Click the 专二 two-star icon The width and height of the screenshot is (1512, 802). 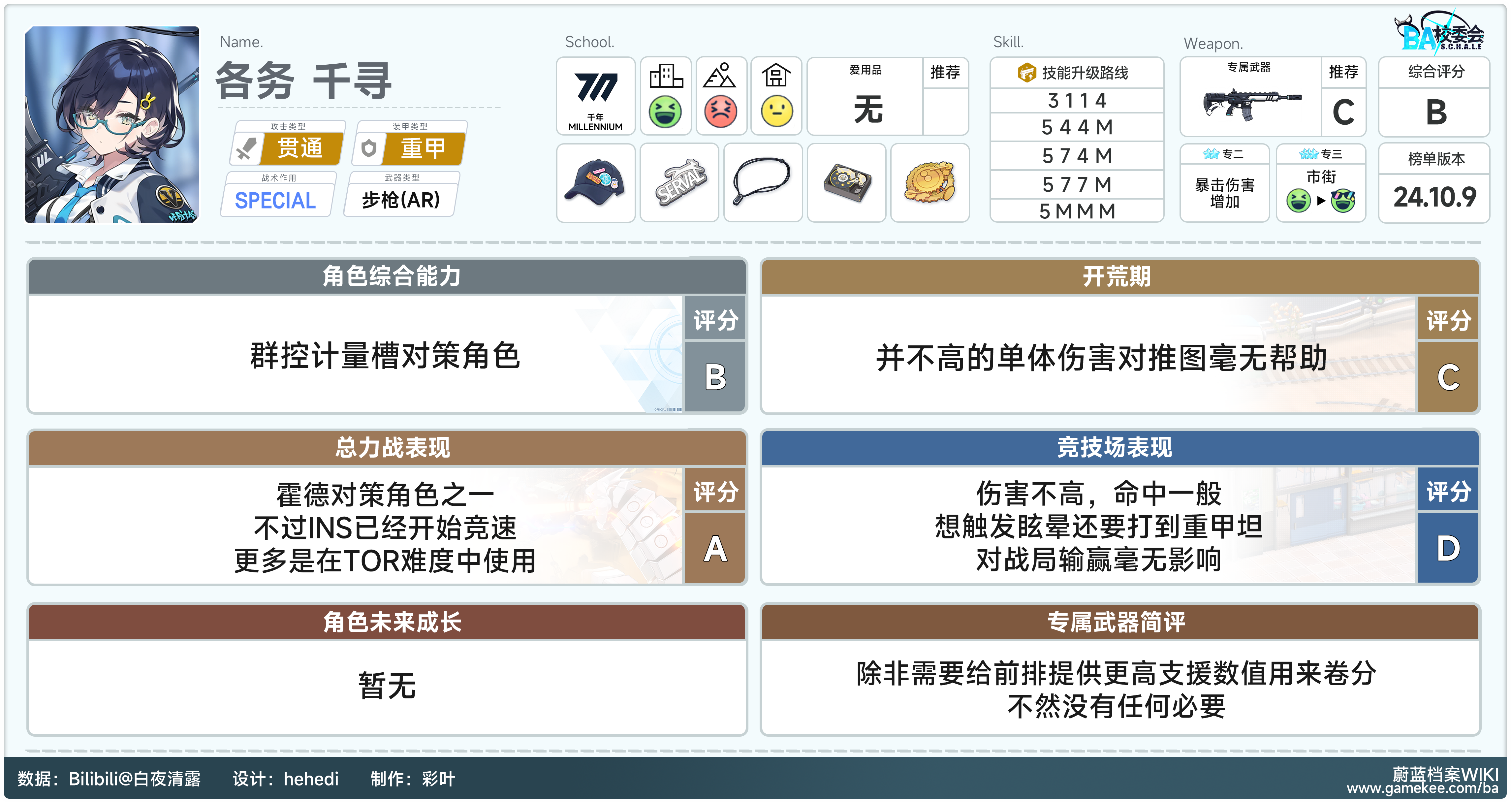pyautogui.click(x=1211, y=154)
